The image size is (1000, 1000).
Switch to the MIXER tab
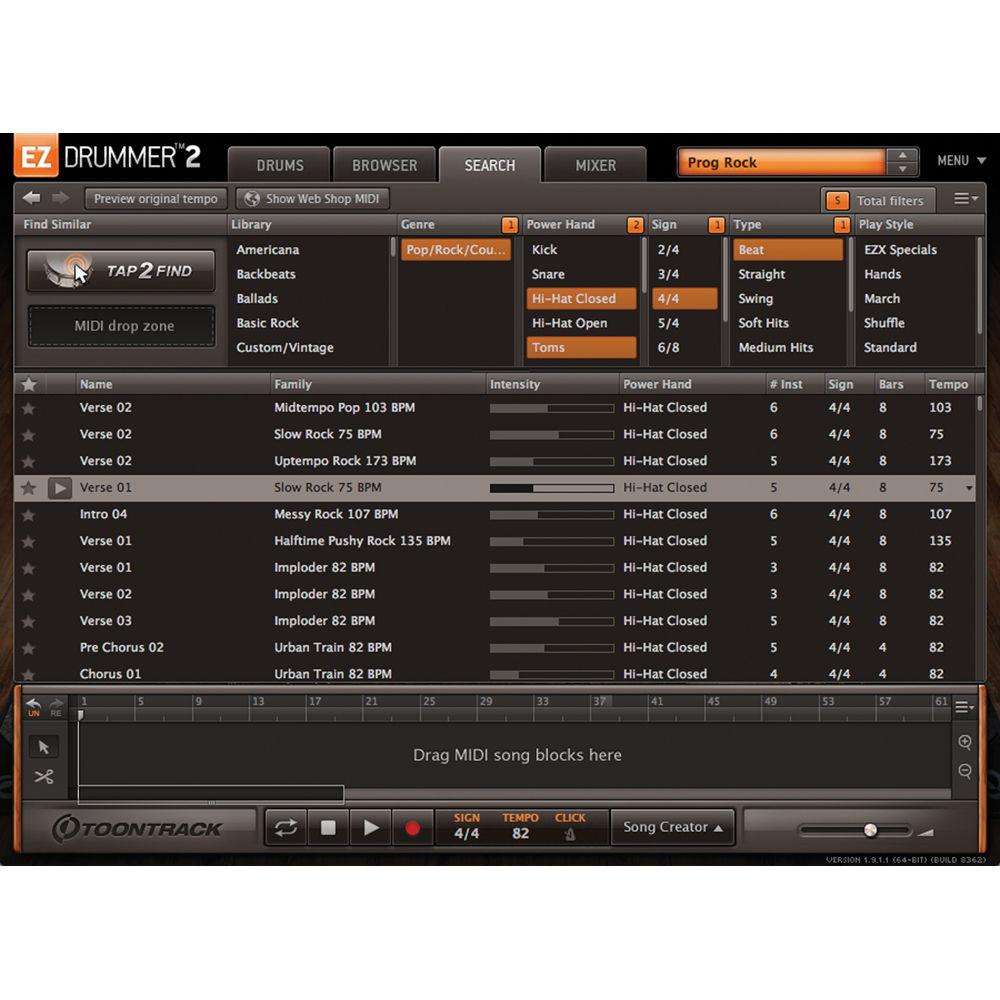point(595,165)
